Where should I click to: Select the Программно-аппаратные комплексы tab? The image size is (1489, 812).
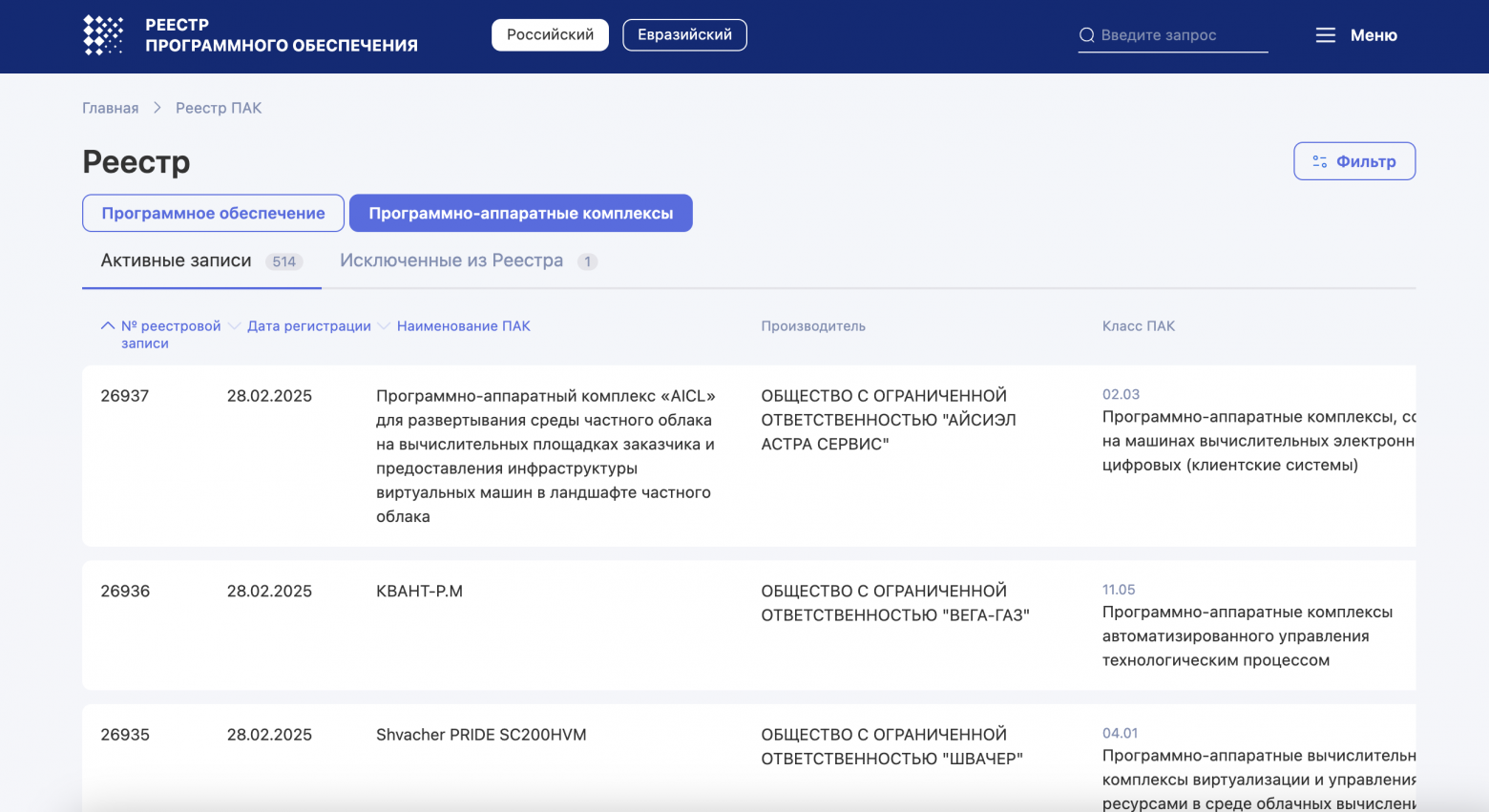click(521, 213)
